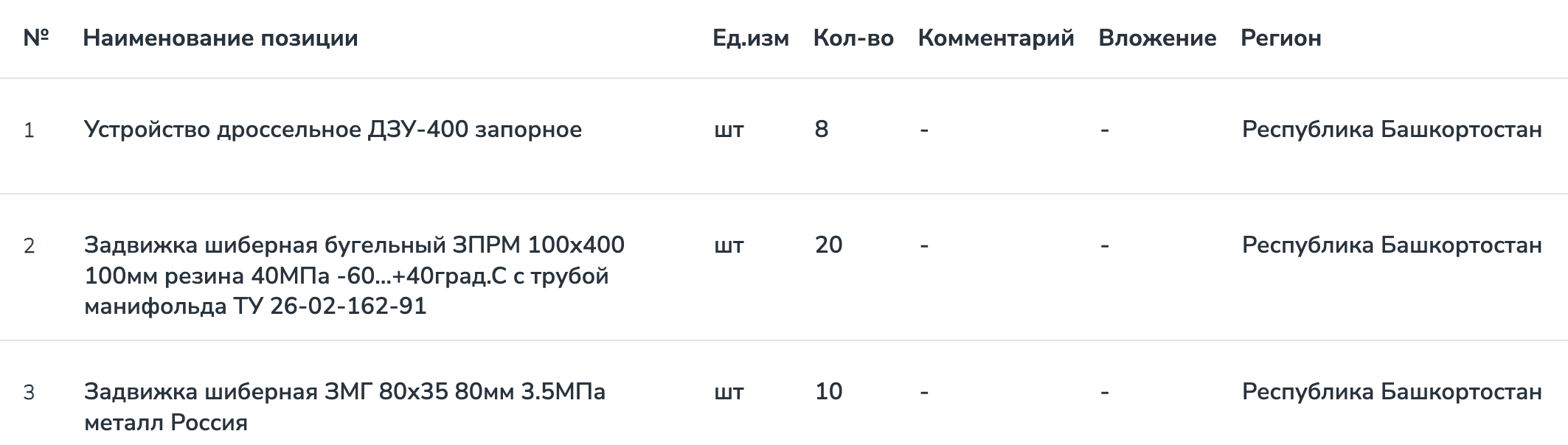
Task: Click quantity 8 in the ДЗУ-400 row
Action: click(x=822, y=130)
